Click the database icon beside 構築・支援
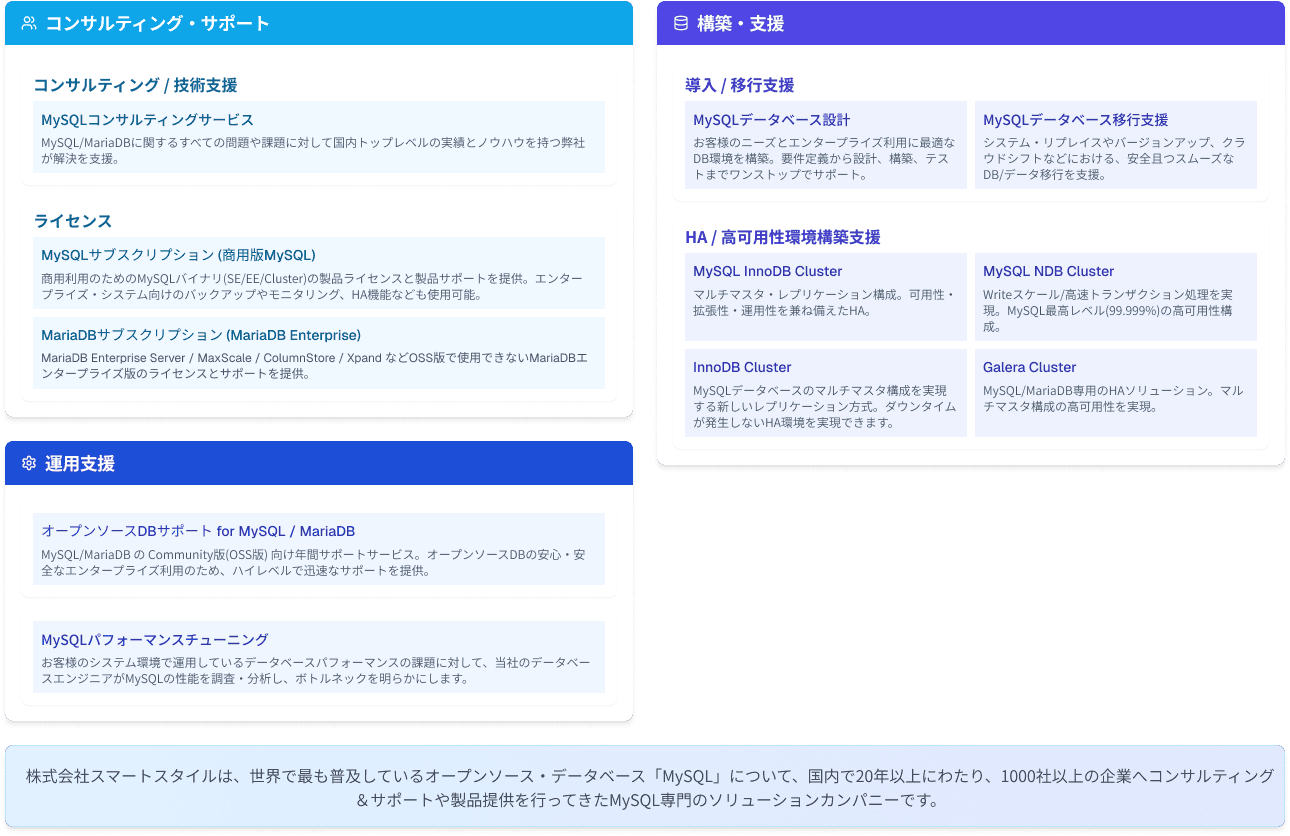 [x=681, y=23]
